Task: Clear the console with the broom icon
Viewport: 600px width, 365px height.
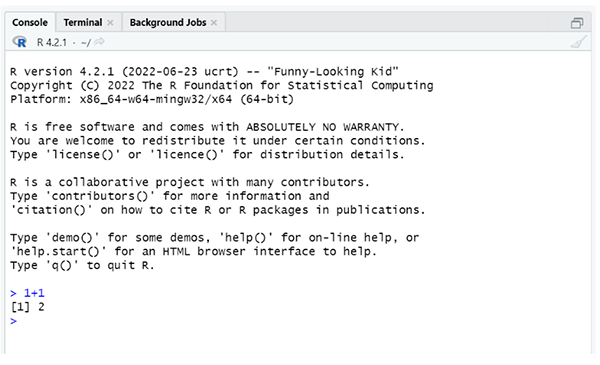Action: (x=578, y=42)
